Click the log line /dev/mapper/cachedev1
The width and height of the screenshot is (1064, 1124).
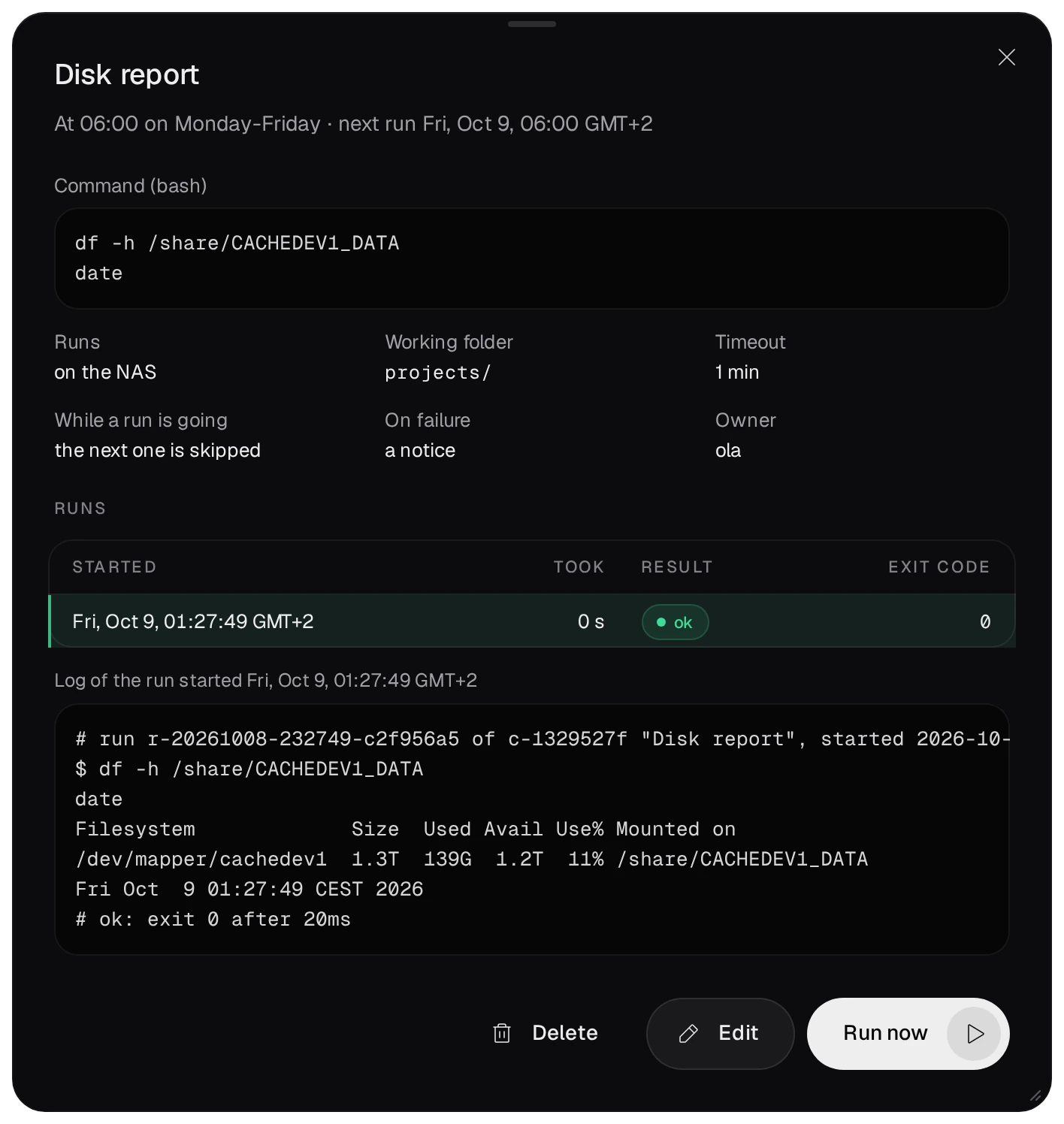[x=471, y=860]
